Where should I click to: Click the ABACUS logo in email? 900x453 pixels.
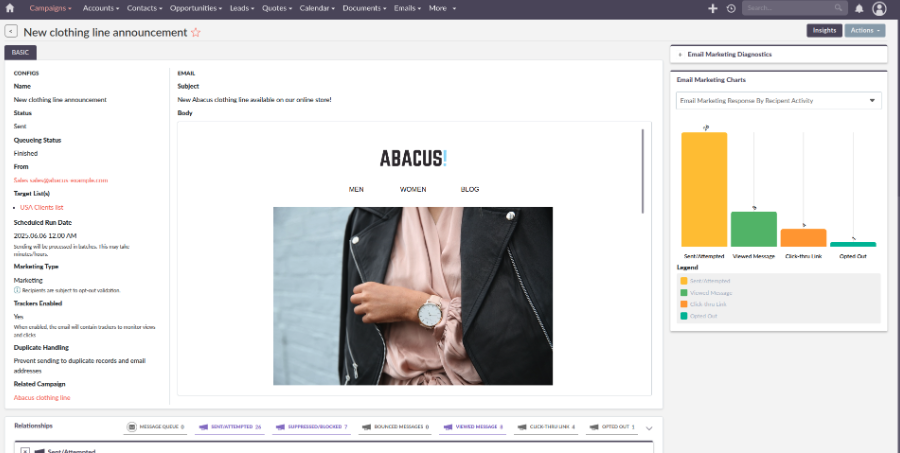413,158
